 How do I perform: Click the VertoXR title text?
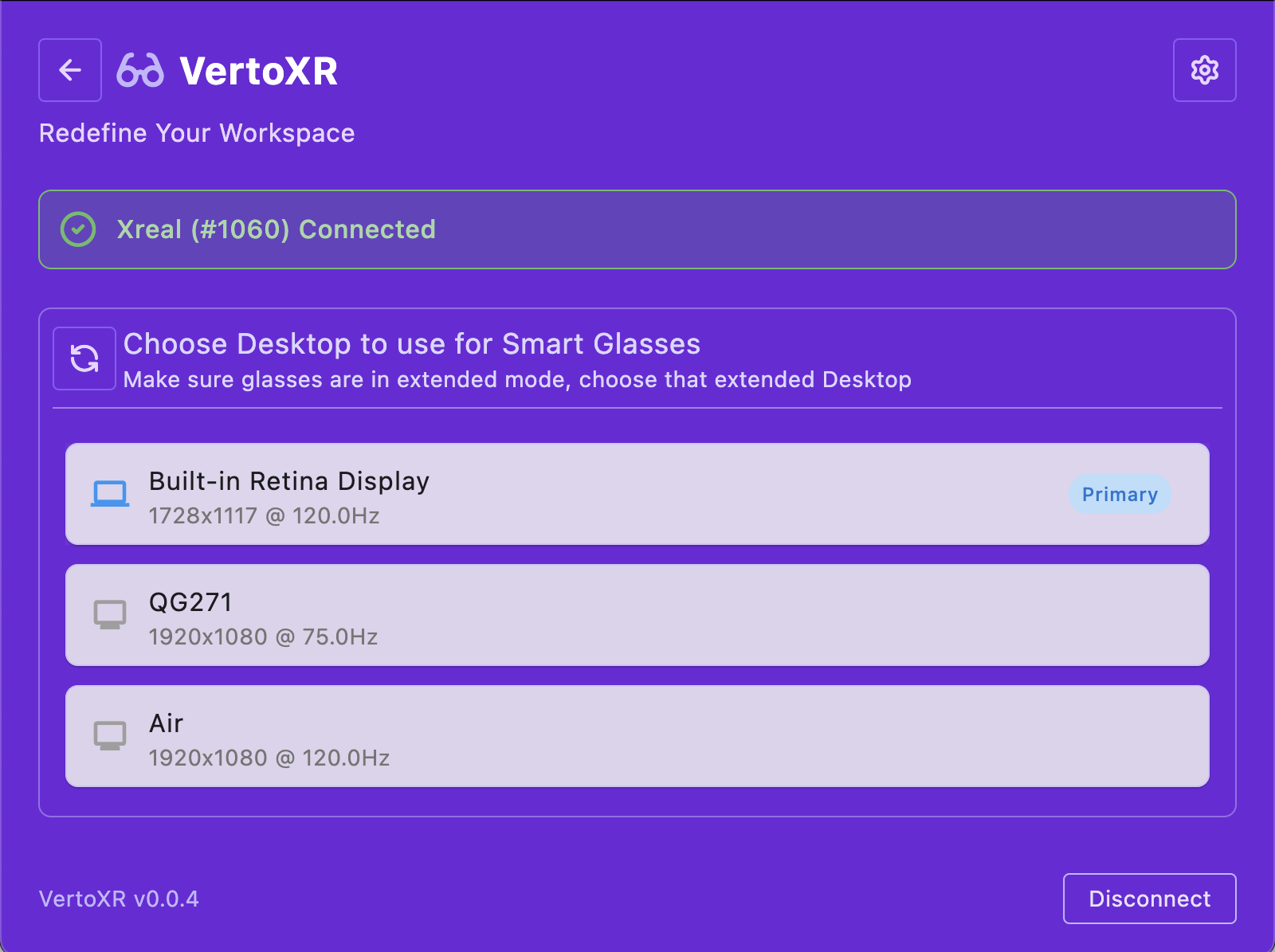[x=259, y=71]
